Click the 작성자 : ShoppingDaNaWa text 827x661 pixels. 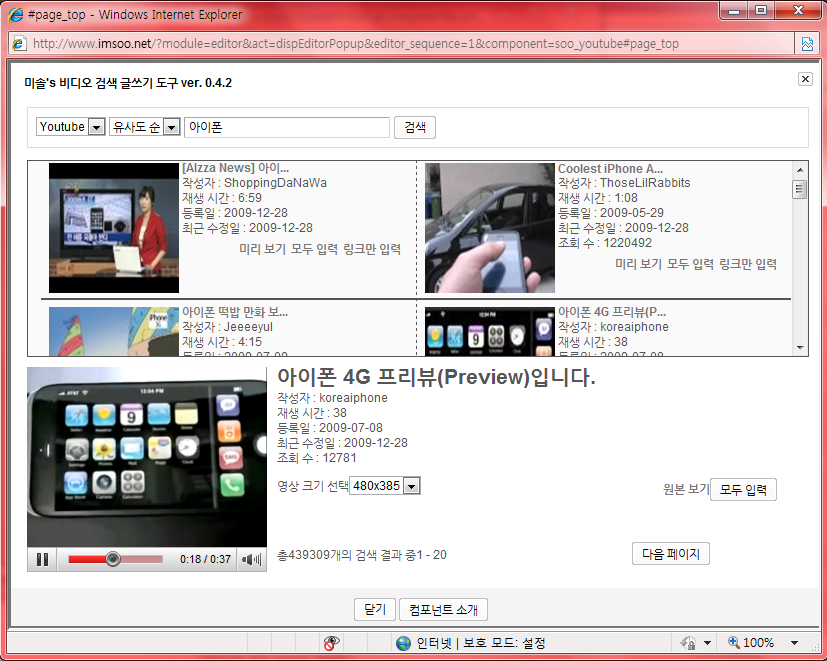254,183
